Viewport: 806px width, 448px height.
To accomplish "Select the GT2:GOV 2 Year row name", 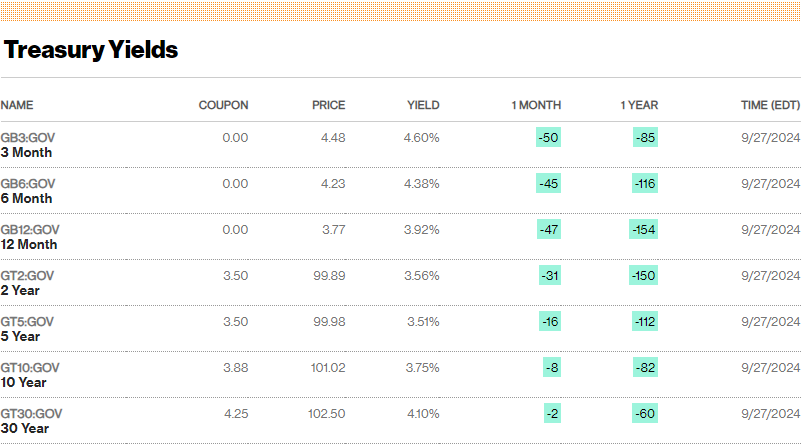I will pyautogui.click(x=27, y=283).
